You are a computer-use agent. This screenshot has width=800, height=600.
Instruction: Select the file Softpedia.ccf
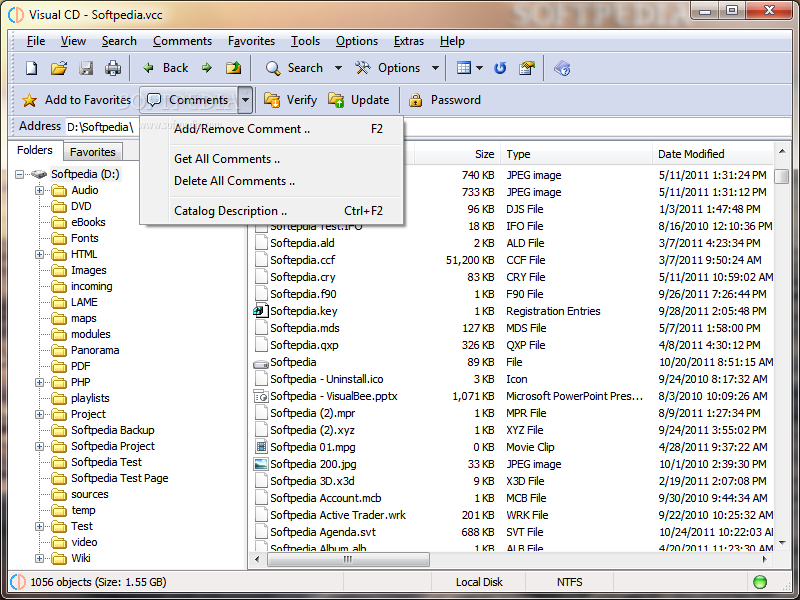tap(303, 260)
